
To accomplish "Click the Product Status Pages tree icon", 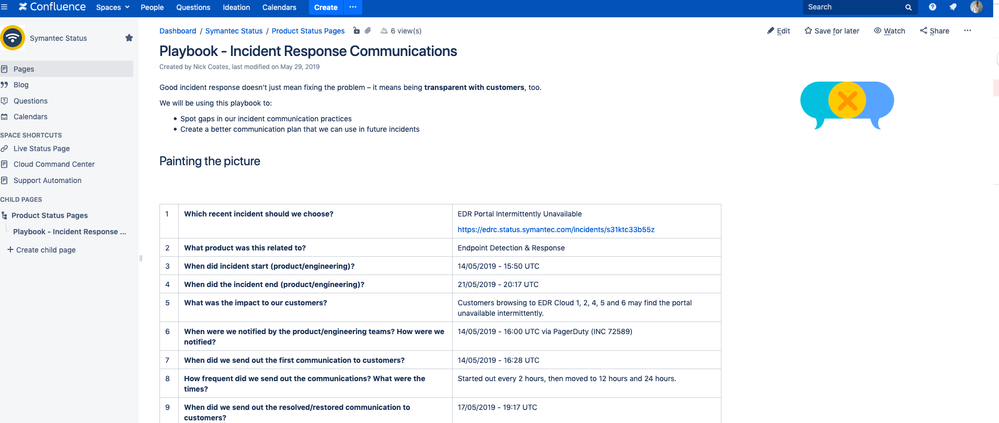I will [4, 215].
